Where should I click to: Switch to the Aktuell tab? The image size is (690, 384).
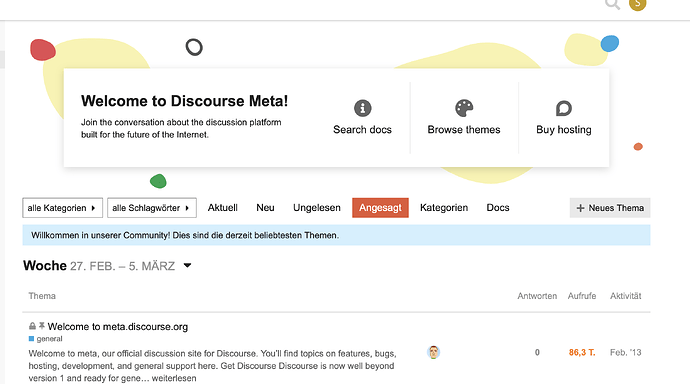223,208
